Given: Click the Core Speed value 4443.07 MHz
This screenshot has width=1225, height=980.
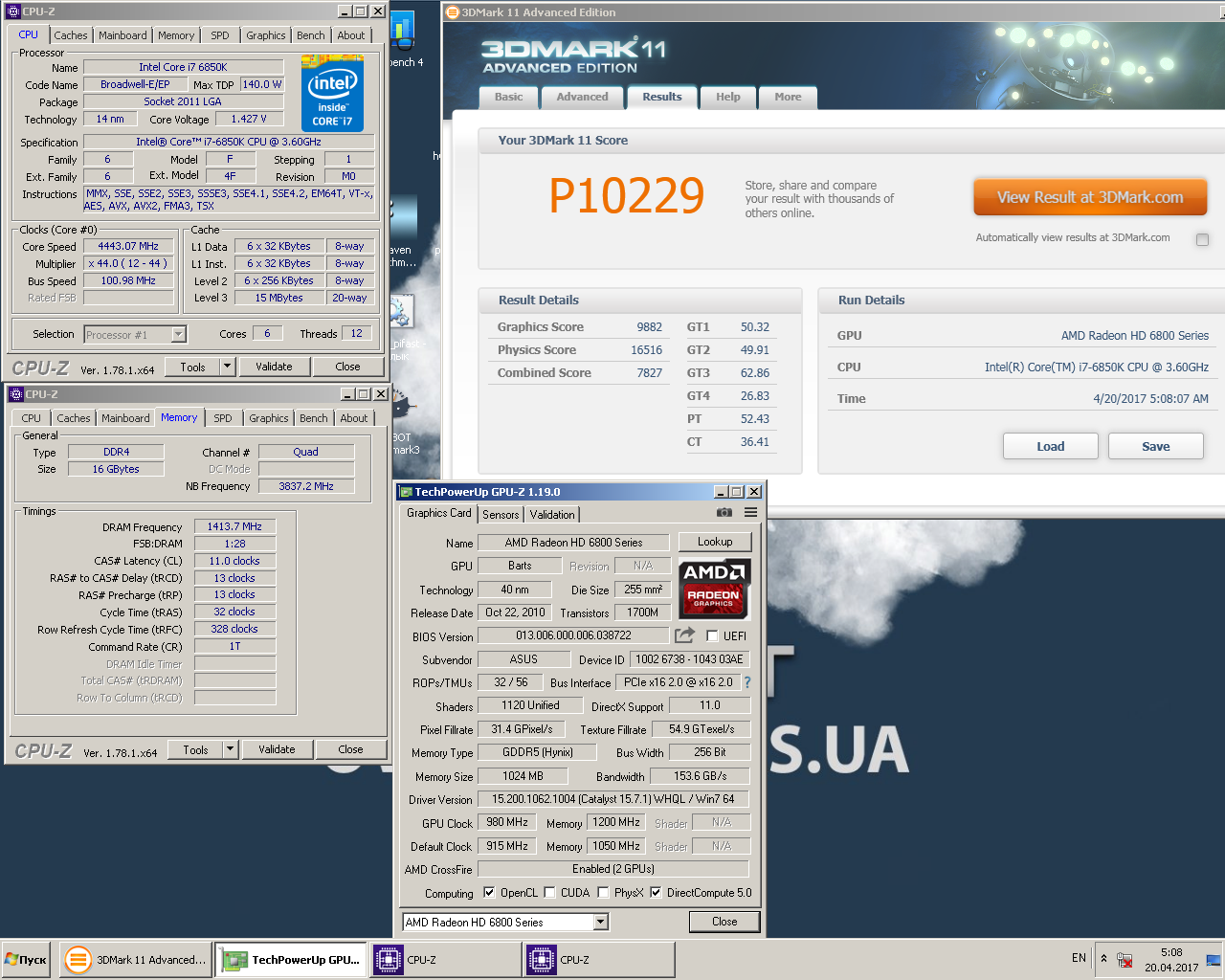Looking at the screenshot, I should click(x=128, y=246).
